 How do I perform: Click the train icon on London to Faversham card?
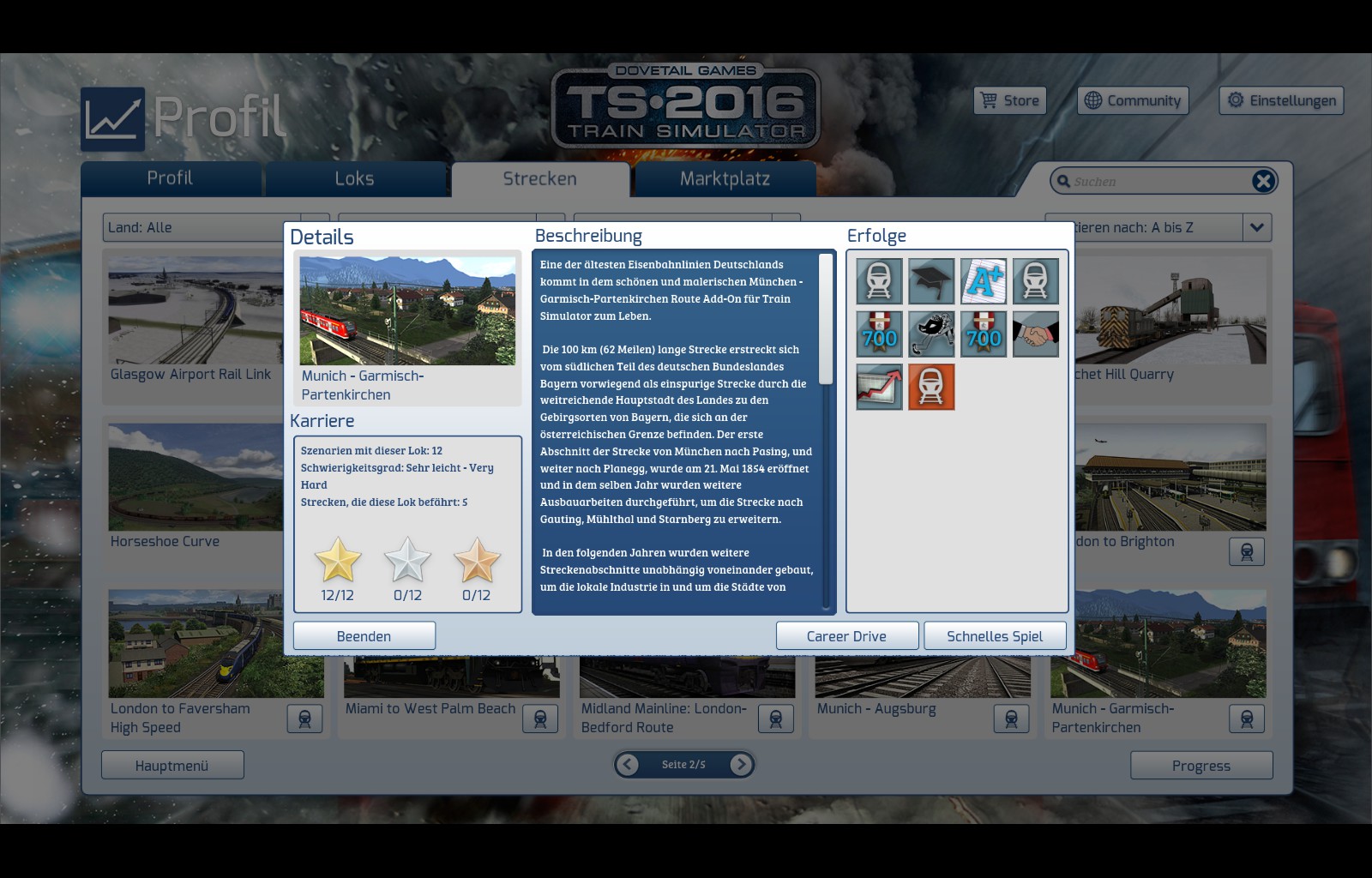(304, 719)
